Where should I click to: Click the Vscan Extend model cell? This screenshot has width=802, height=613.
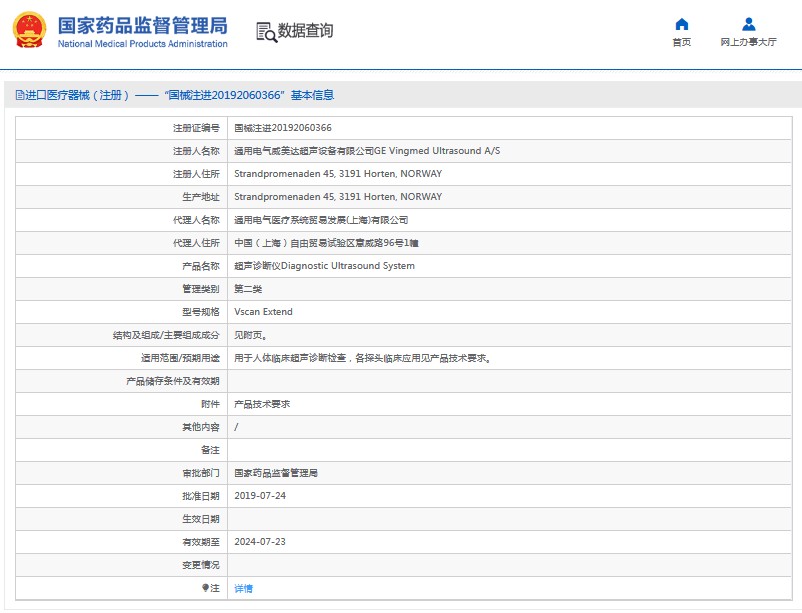coord(263,312)
